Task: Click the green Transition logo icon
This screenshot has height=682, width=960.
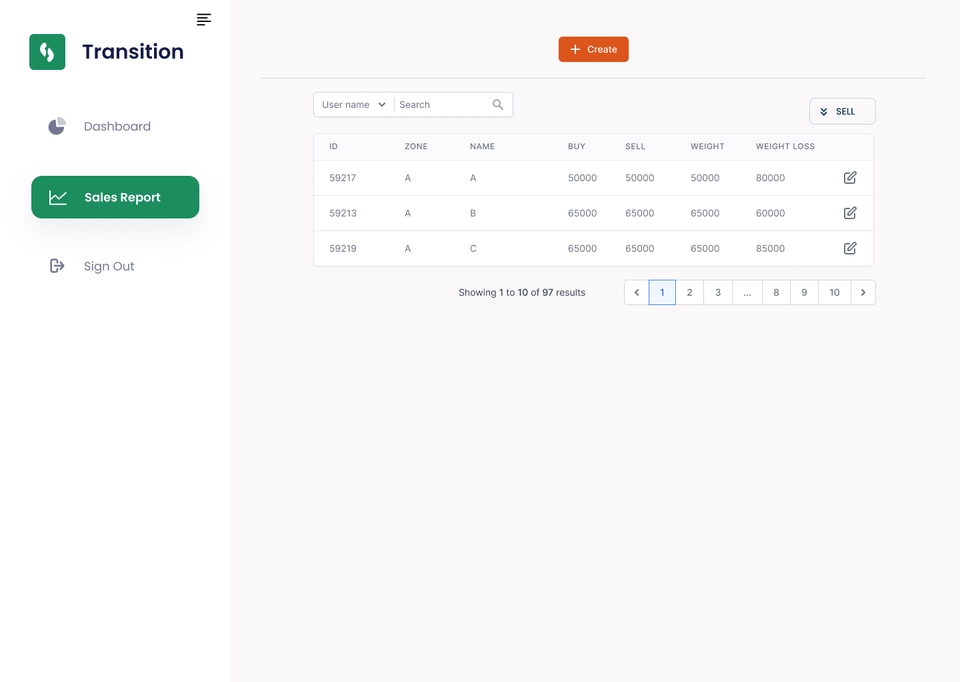Action: (47, 52)
